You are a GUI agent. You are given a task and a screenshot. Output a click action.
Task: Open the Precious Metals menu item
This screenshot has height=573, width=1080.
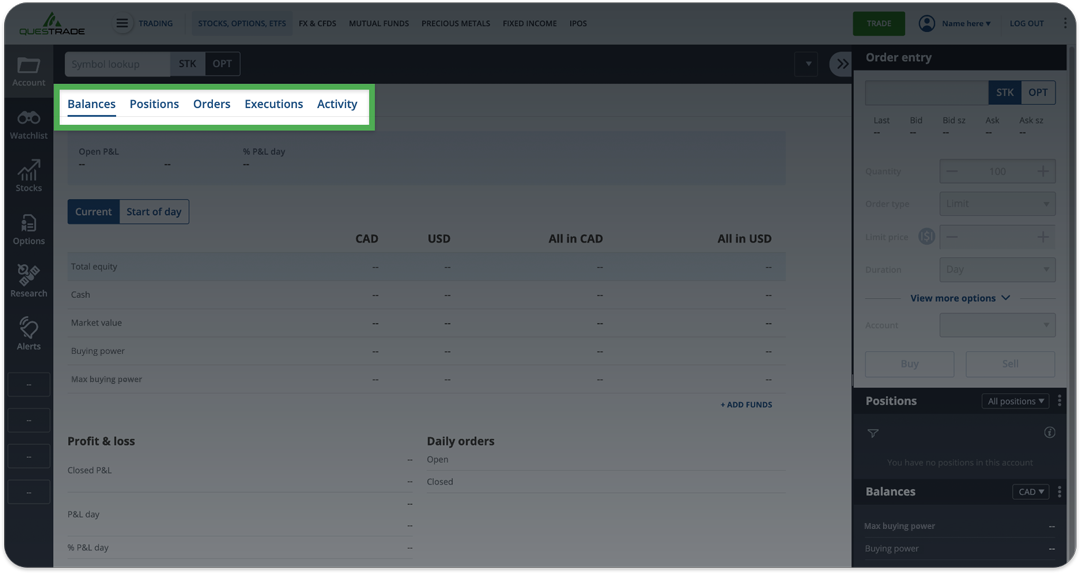[456, 23]
